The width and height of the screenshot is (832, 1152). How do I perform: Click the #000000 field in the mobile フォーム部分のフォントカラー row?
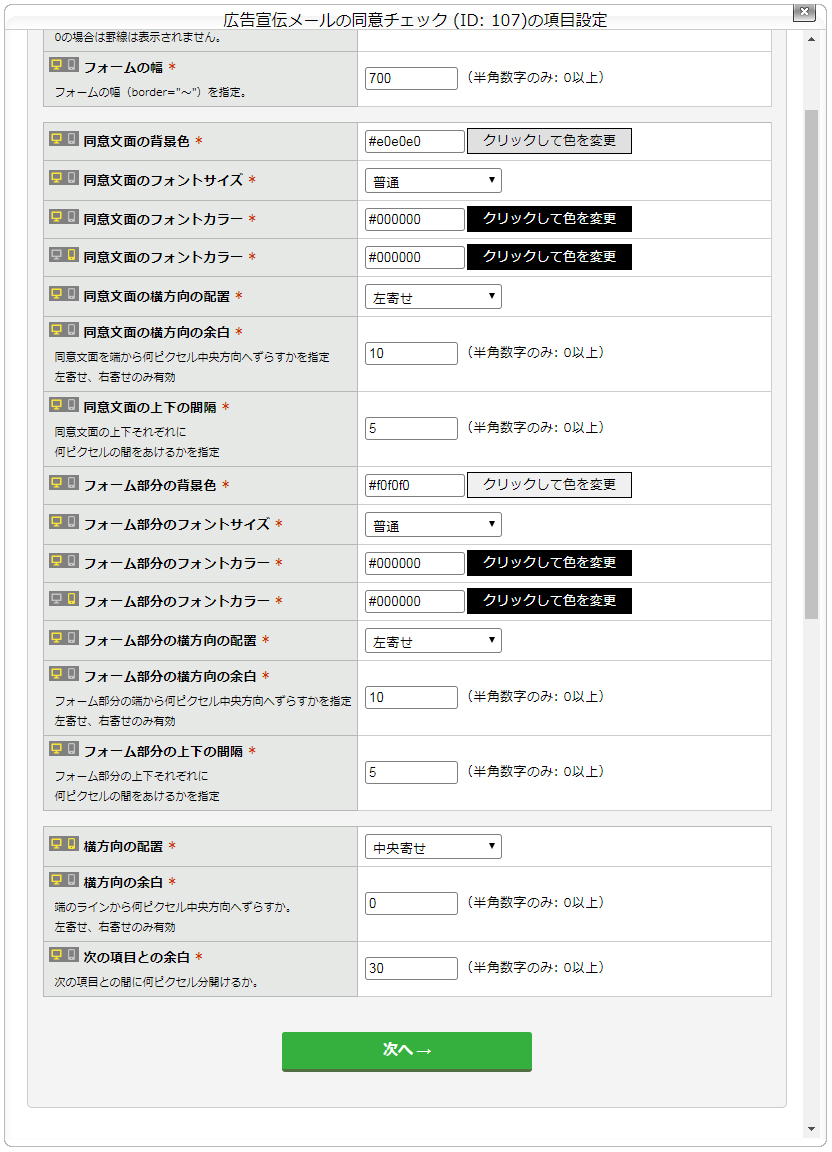click(x=415, y=601)
